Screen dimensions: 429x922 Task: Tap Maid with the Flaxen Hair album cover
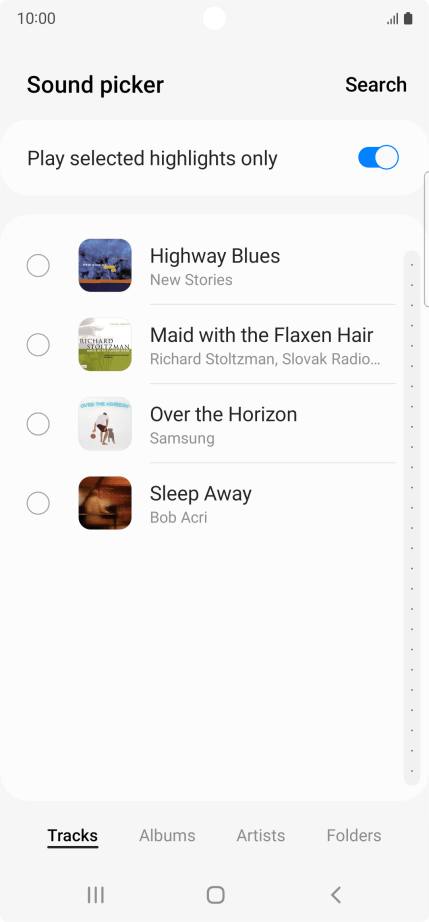click(x=105, y=345)
